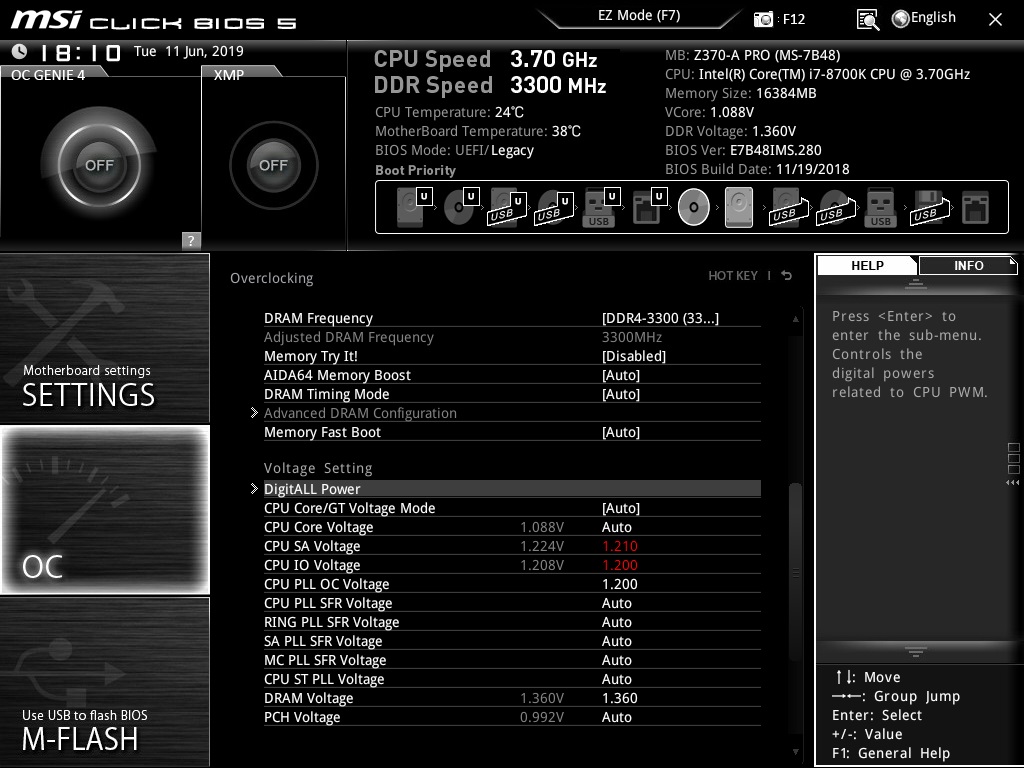
Task: Select the last legacy network boot icon
Action: 976,207
